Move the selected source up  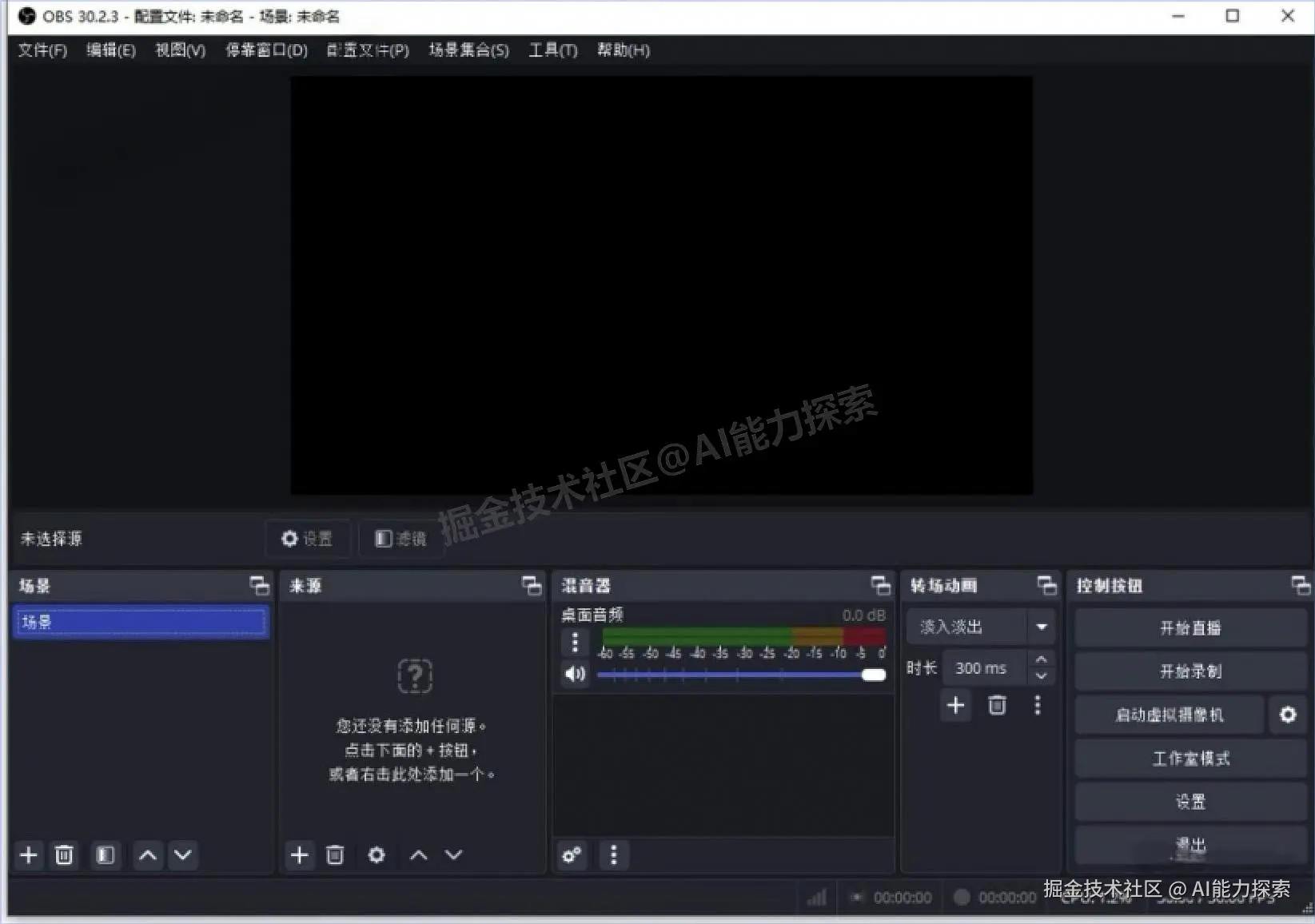pyautogui.click(x=417, y=854)
